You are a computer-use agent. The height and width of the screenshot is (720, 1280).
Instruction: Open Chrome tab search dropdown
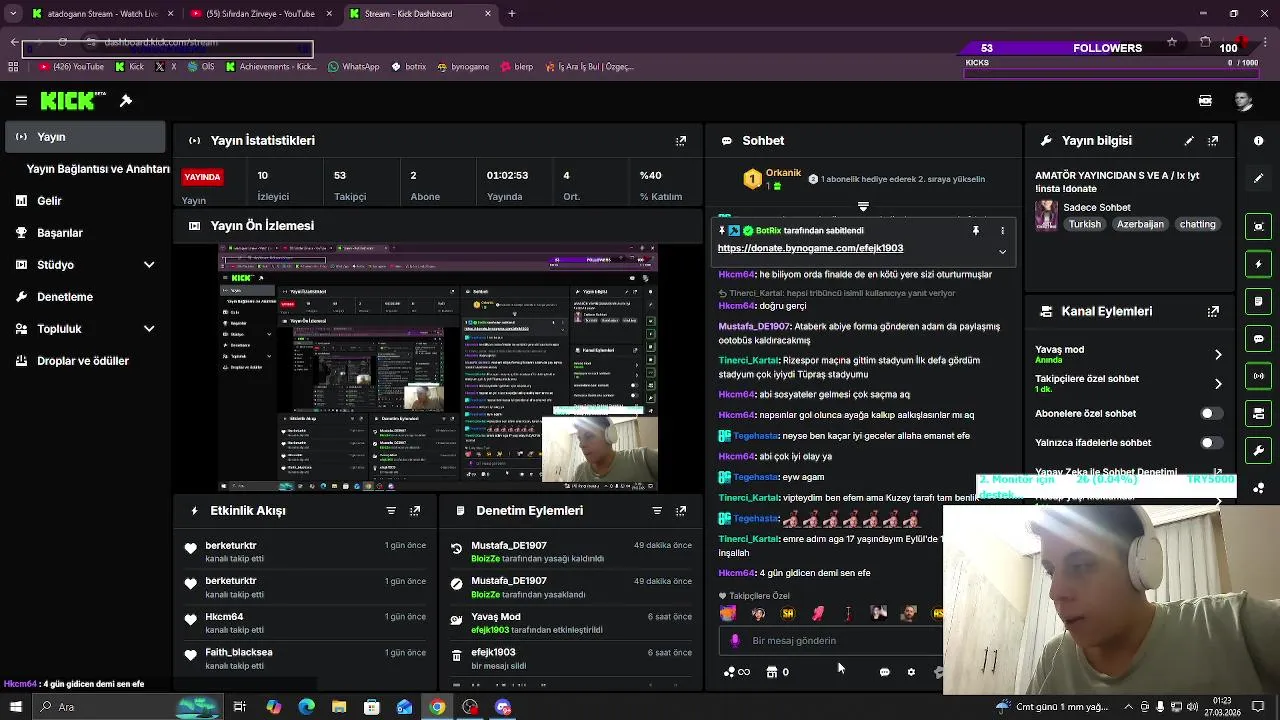(12, 14)
